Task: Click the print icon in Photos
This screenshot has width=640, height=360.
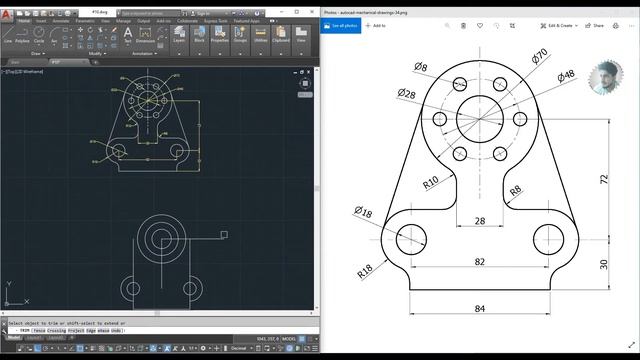Action: 616,26
